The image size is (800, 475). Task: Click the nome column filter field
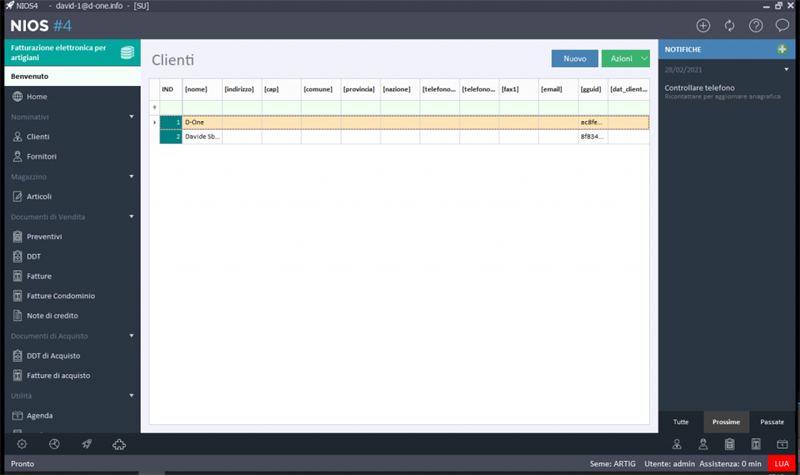[202, 108]
